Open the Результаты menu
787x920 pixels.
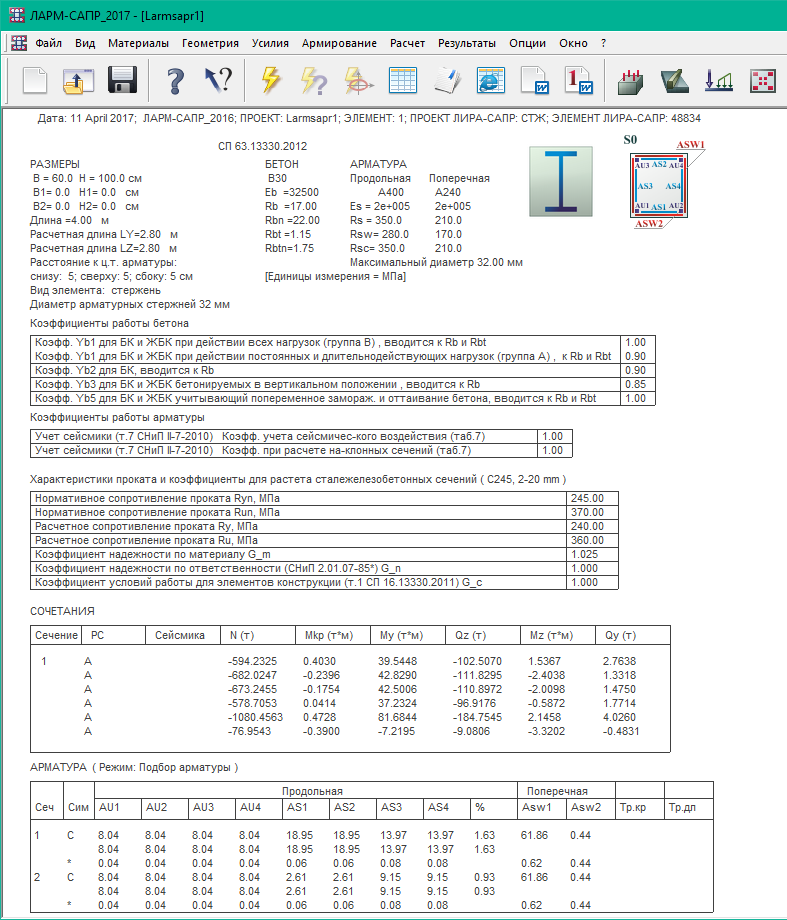pos(467,43)
